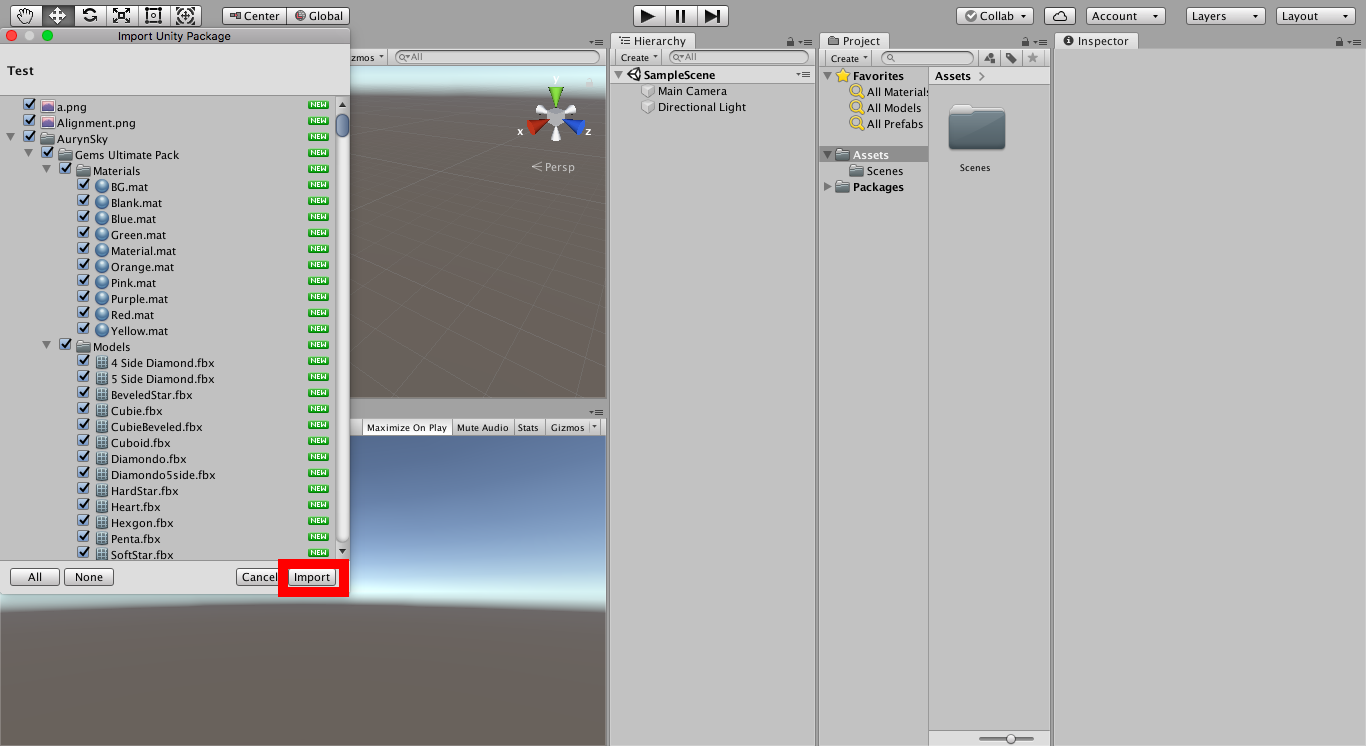
Task: Click Cancel in import dialog
Action: click(x=259, y=577)
